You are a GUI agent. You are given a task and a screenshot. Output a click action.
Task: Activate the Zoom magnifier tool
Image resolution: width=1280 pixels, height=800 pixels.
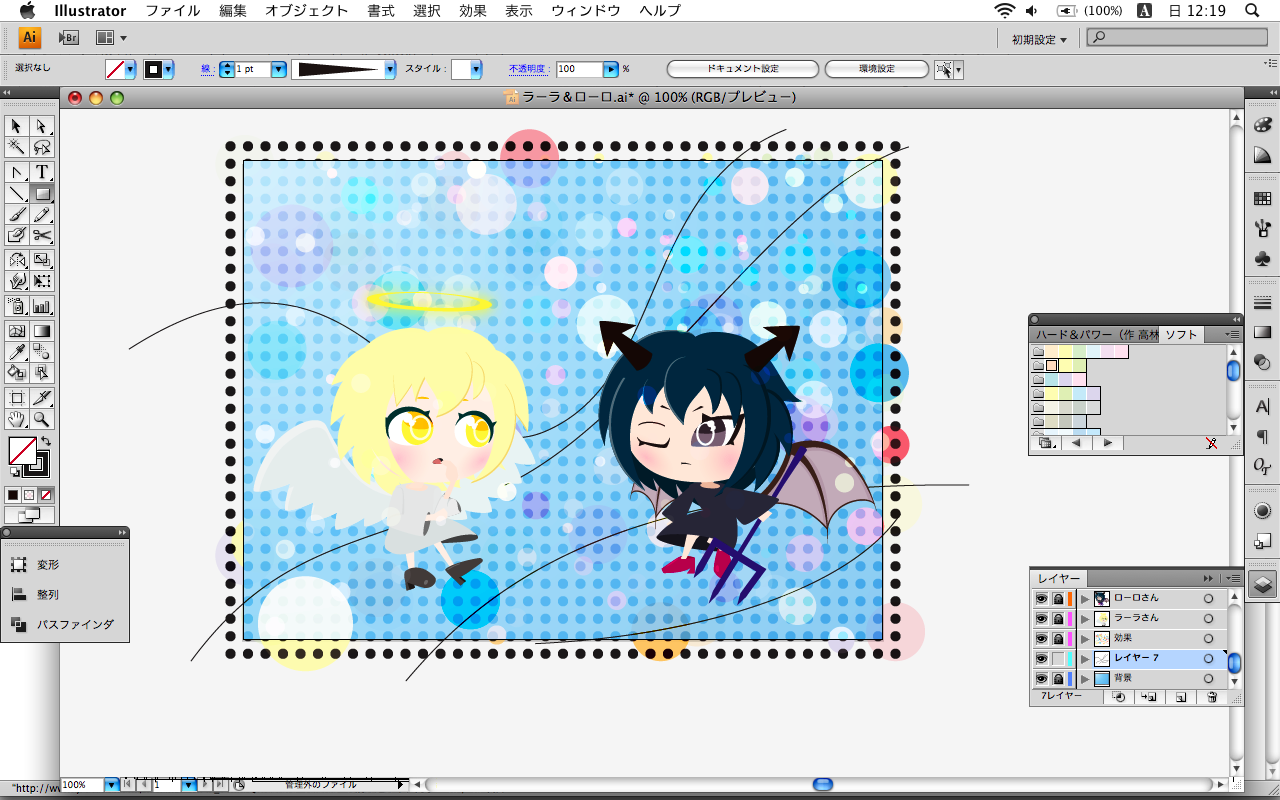[x=42, y=419]
